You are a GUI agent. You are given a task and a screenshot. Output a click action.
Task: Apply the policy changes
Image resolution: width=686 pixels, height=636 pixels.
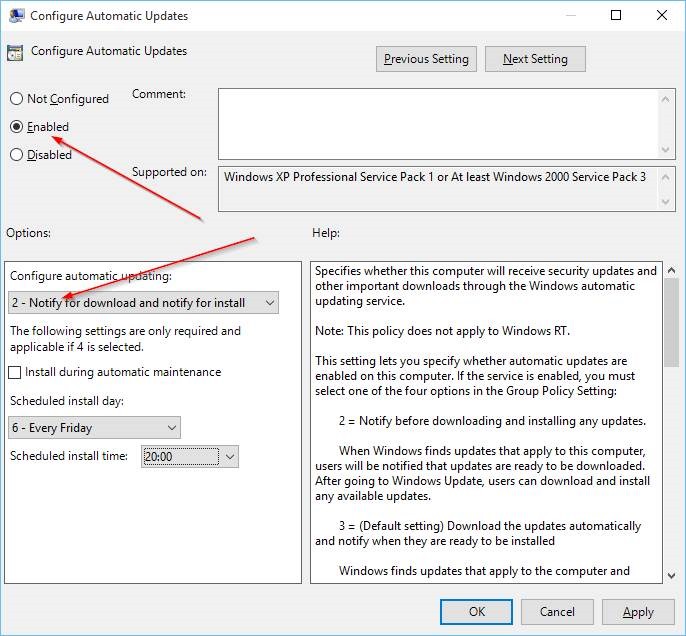(x=638, y=612)
